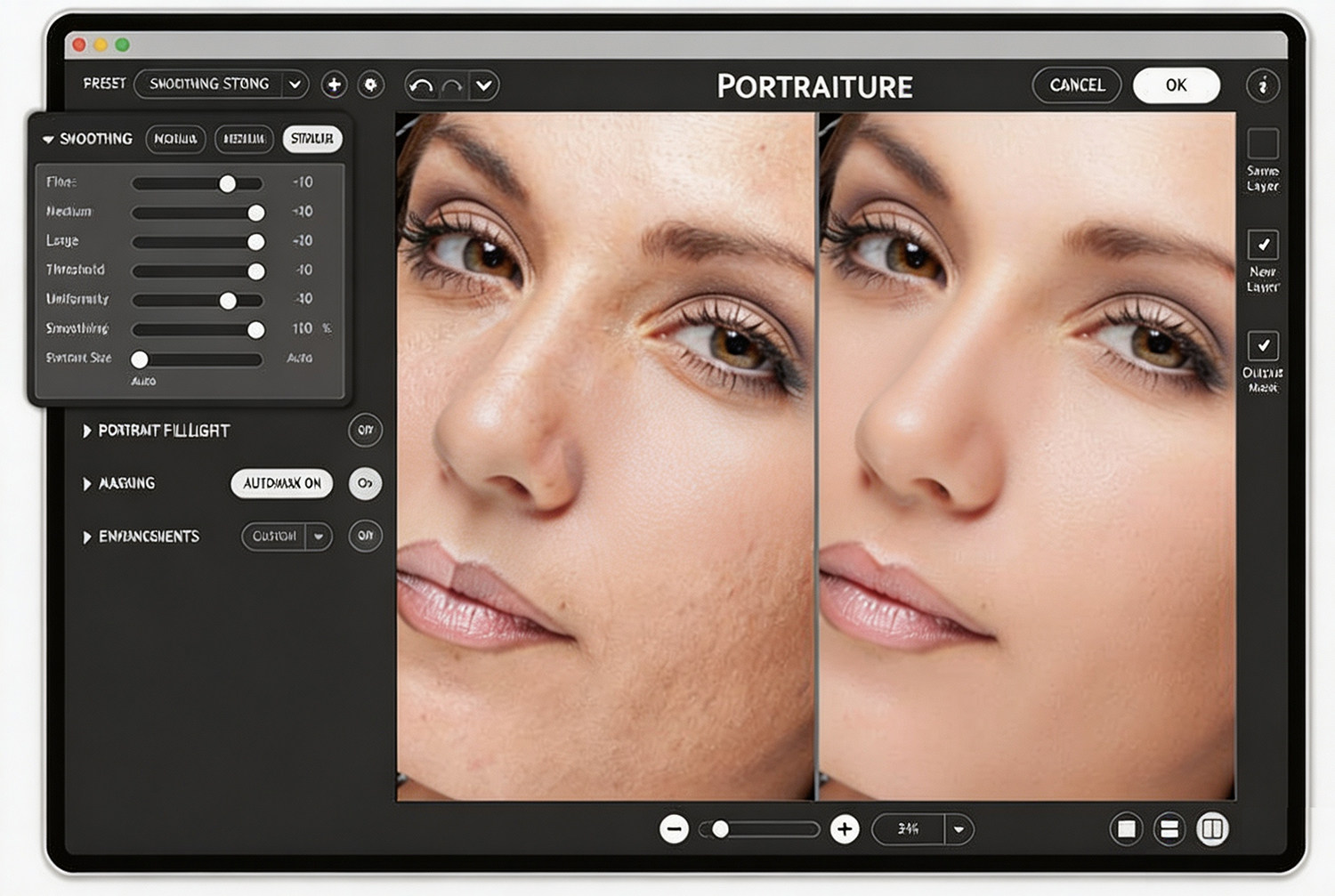Expand the Masking section triangle

coord(86,484)
